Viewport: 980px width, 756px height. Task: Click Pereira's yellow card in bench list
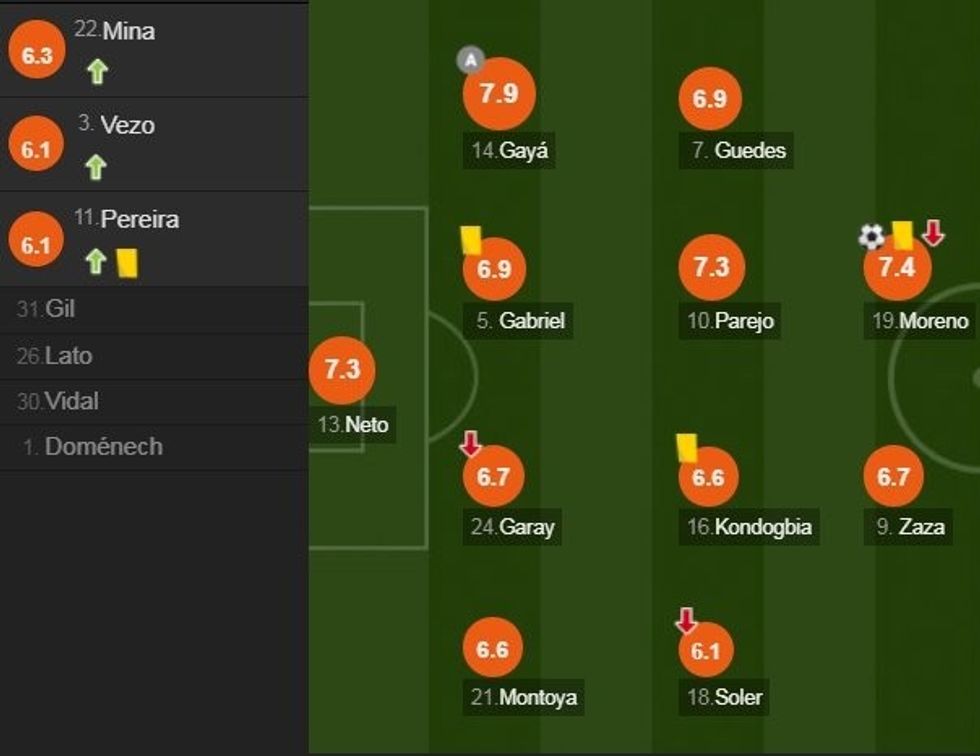click(127, 263)
